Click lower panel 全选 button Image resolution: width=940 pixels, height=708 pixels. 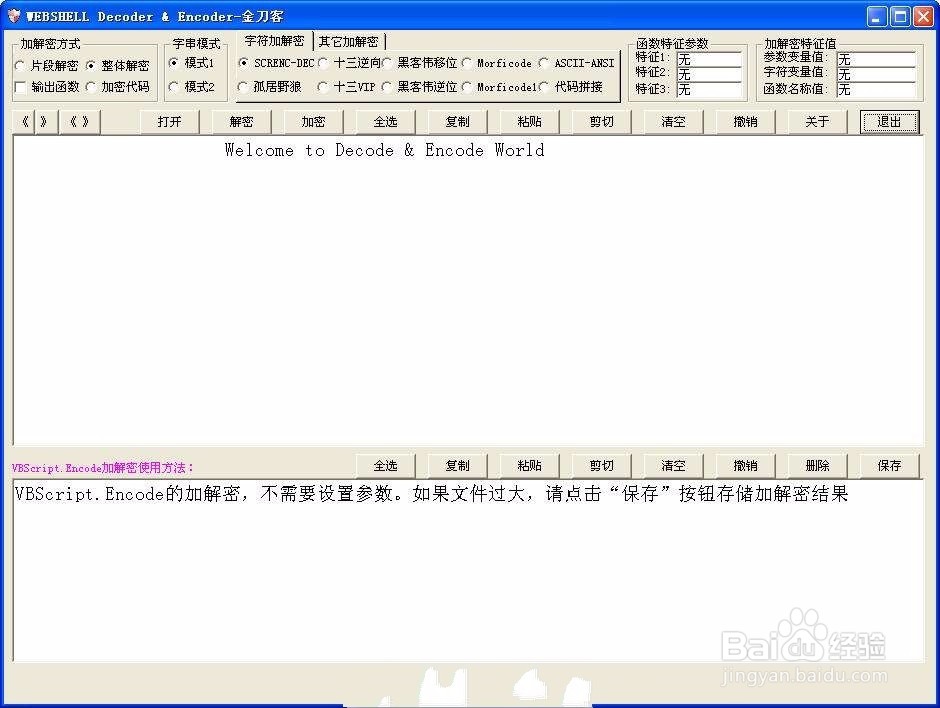[385, 466]
